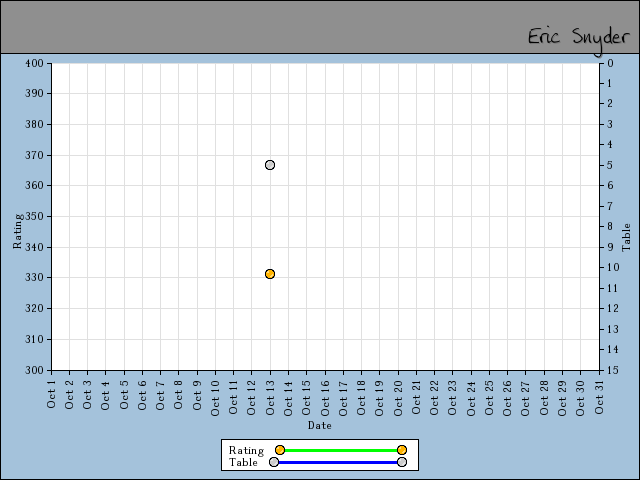Click the Eric Snyder chart title

point(579,37)
